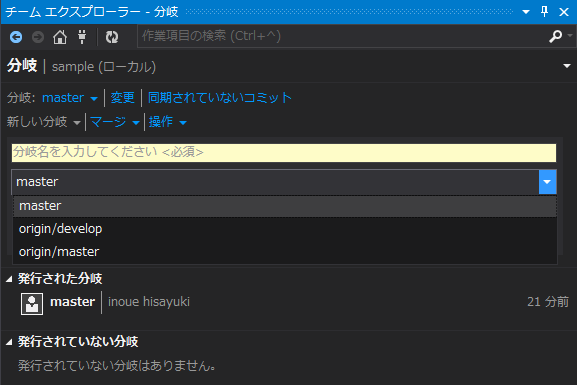The height and width of the screenshot is (385, 577).
Task: Focus the work item search box
Action: [342, 36]
